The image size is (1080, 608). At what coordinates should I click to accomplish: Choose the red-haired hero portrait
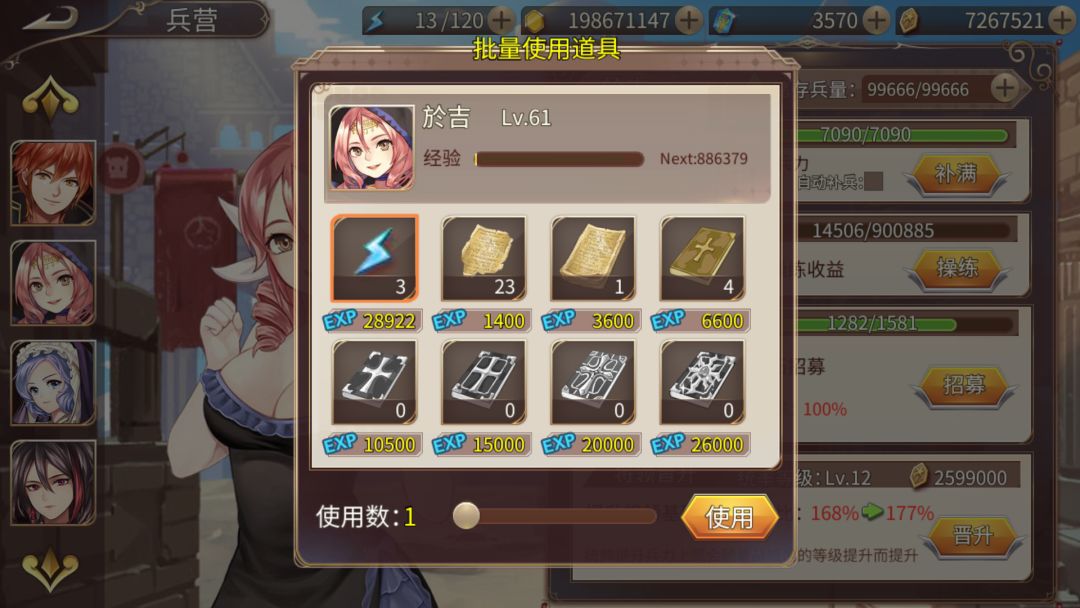53,183
